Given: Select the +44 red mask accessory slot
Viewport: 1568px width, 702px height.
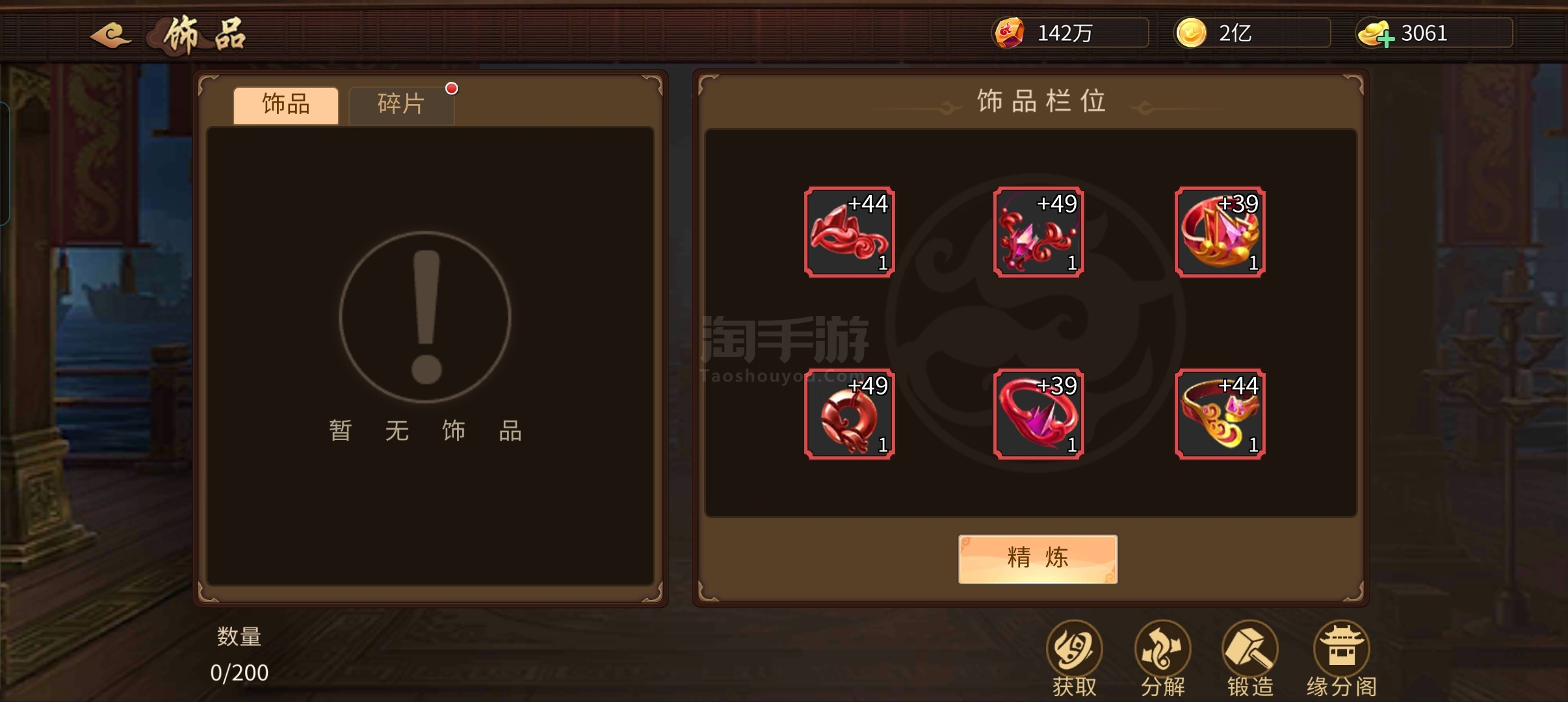Looking at the screenshot, I should (849, 232).
